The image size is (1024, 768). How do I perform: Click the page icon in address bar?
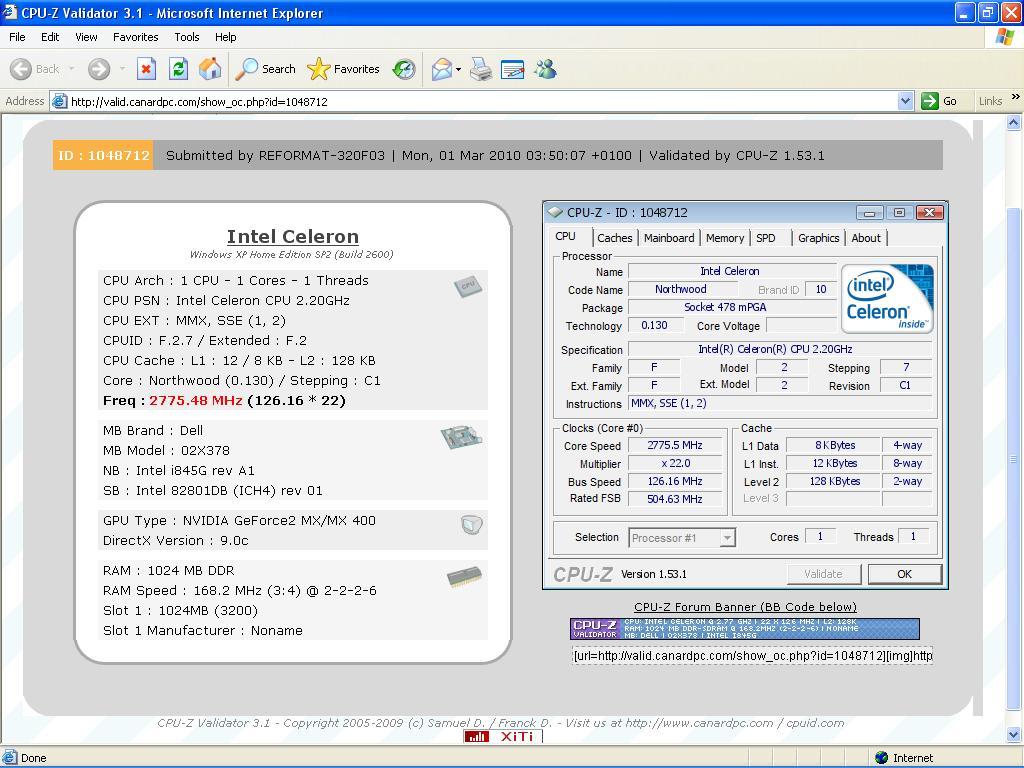[59, 101]
